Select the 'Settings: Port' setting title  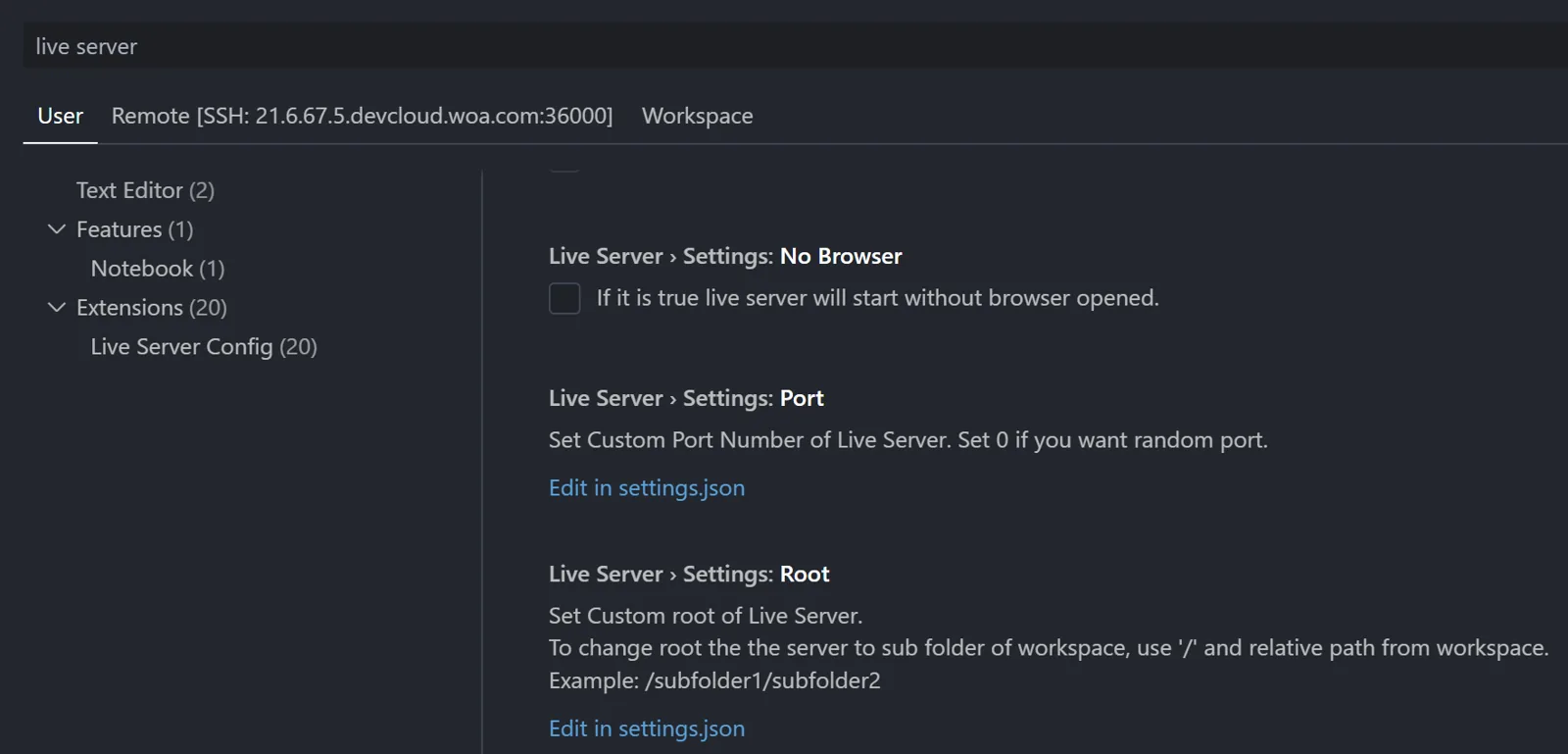click(685, 398)
